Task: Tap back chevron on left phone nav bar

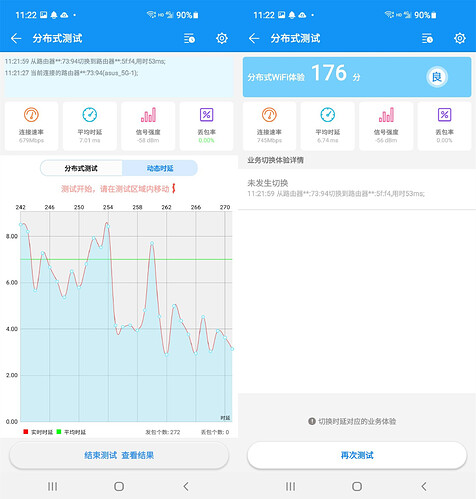Action: tap(186, 486)
